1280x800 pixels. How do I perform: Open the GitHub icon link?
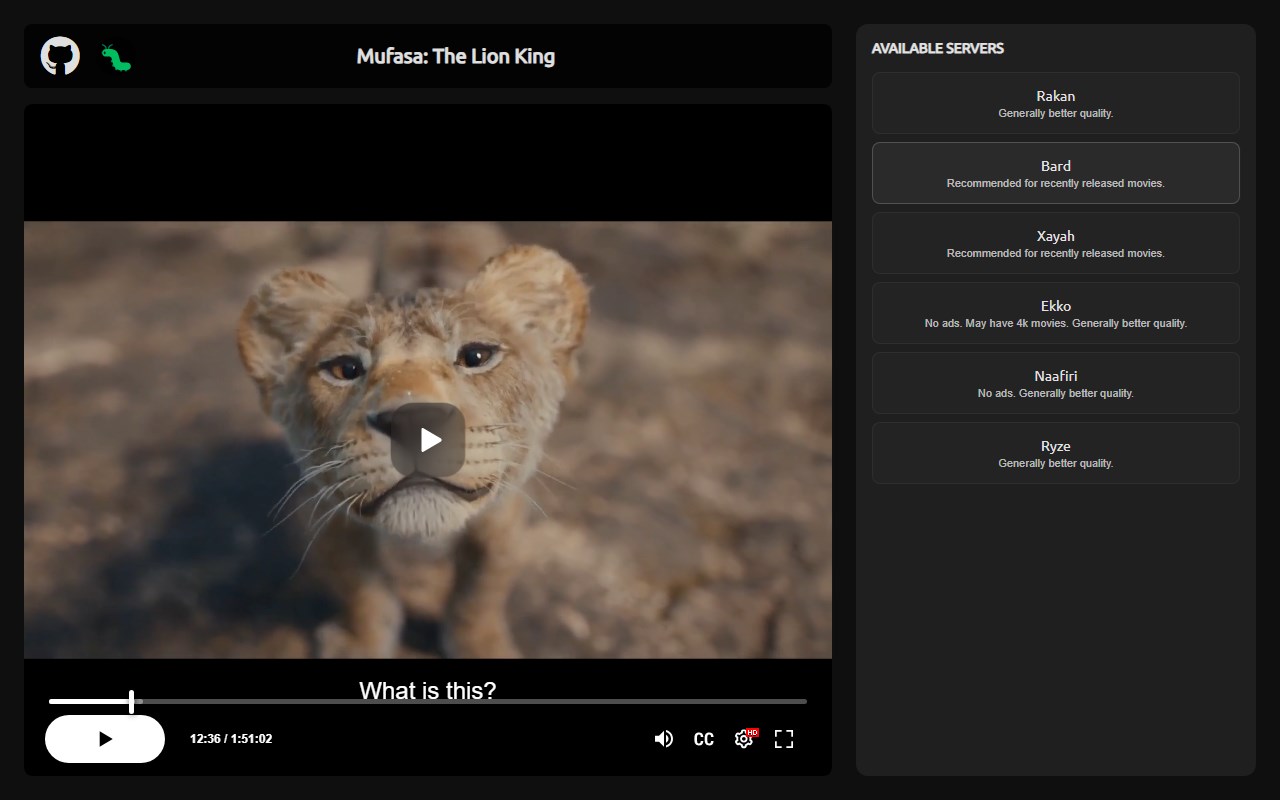click(x=60, y=56)
